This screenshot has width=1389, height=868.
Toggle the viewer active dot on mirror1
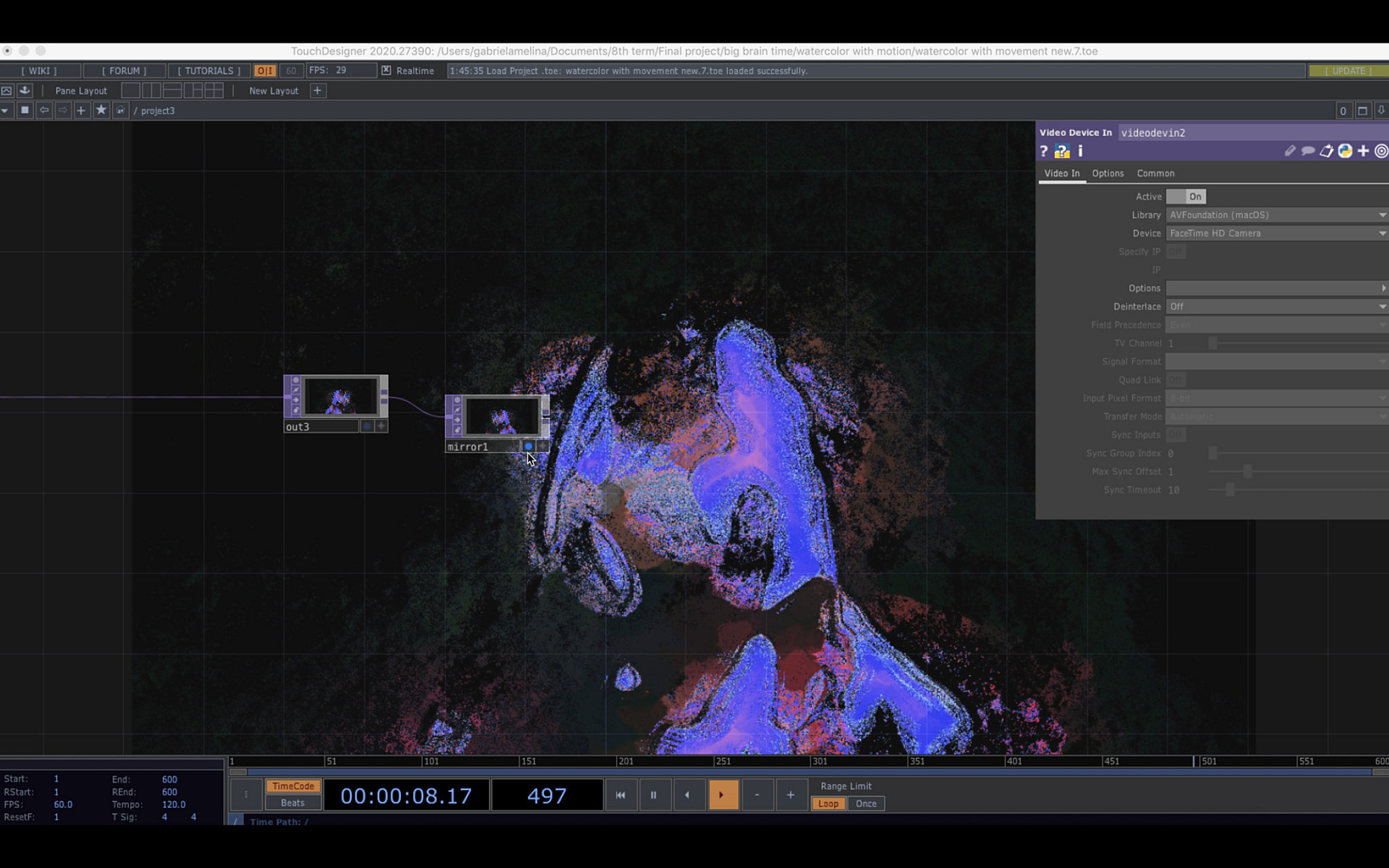pos(528,446)
